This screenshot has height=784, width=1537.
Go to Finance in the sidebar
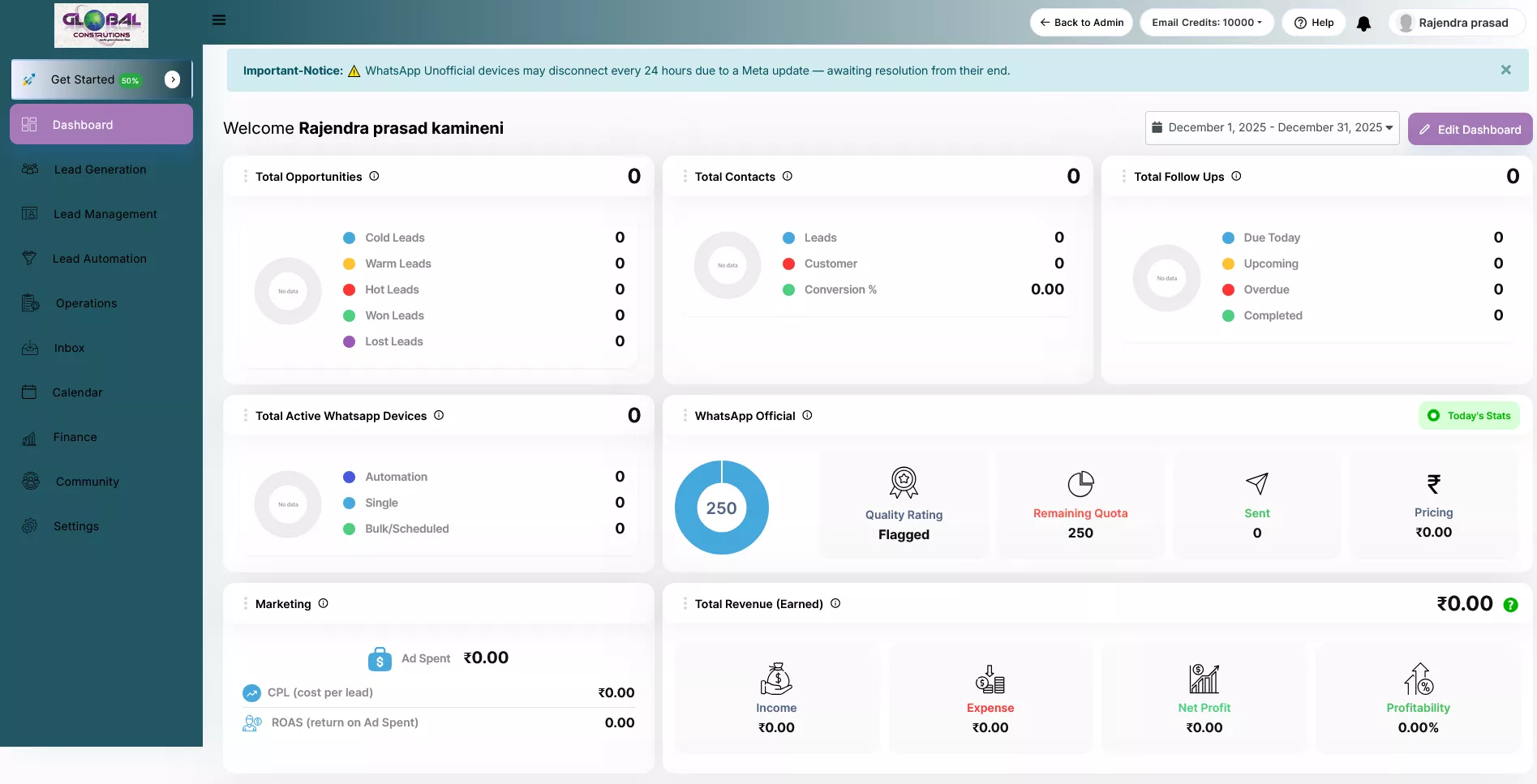coord(75,437)
